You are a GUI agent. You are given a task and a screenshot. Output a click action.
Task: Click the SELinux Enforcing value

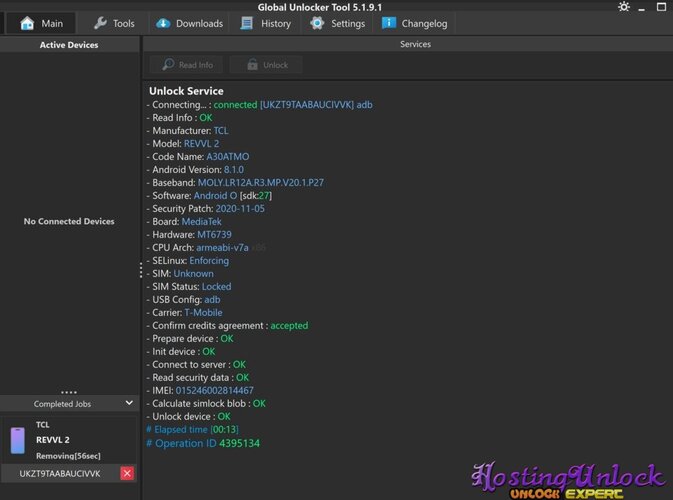(x=209, y=261)
